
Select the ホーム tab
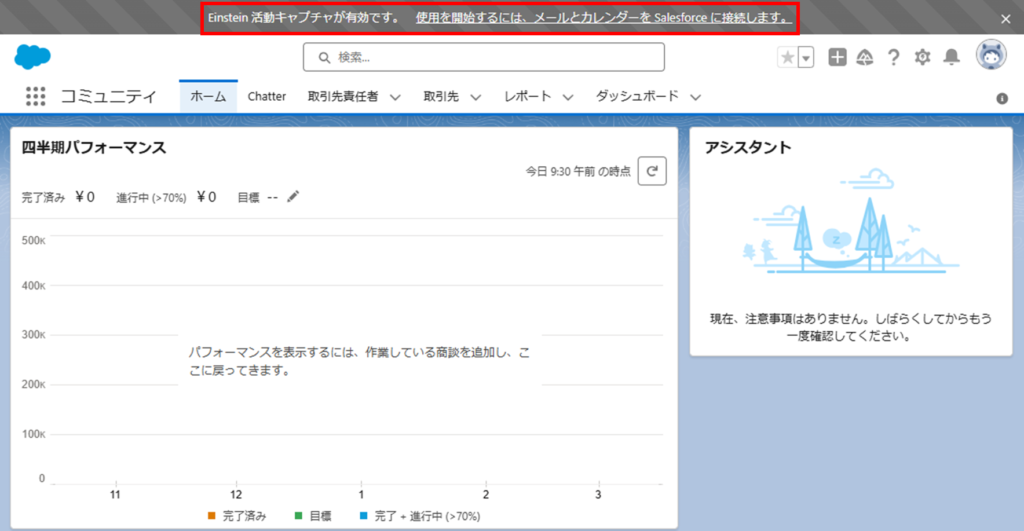tap(208, 97)
